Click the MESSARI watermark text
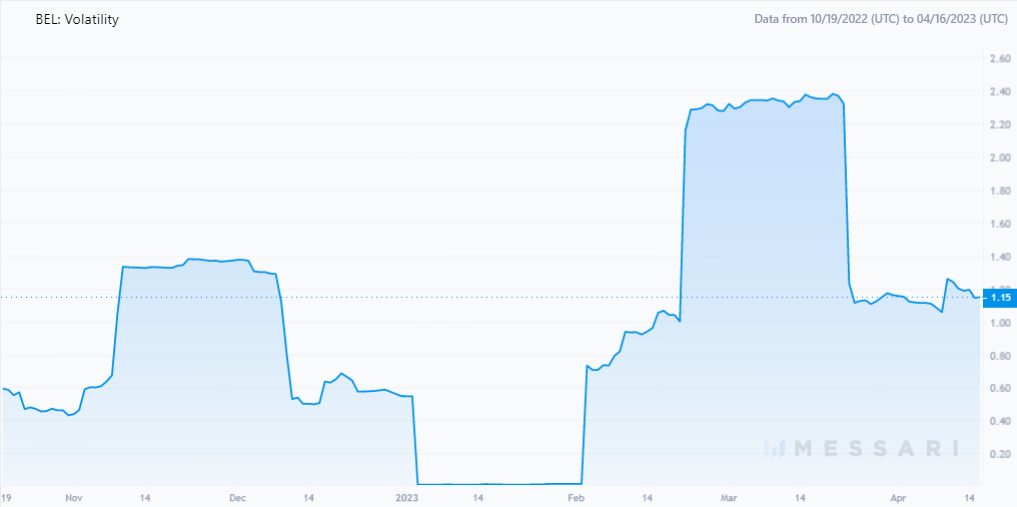Image resolution: width=1017 pixels, height=507 pixels. 876,448
